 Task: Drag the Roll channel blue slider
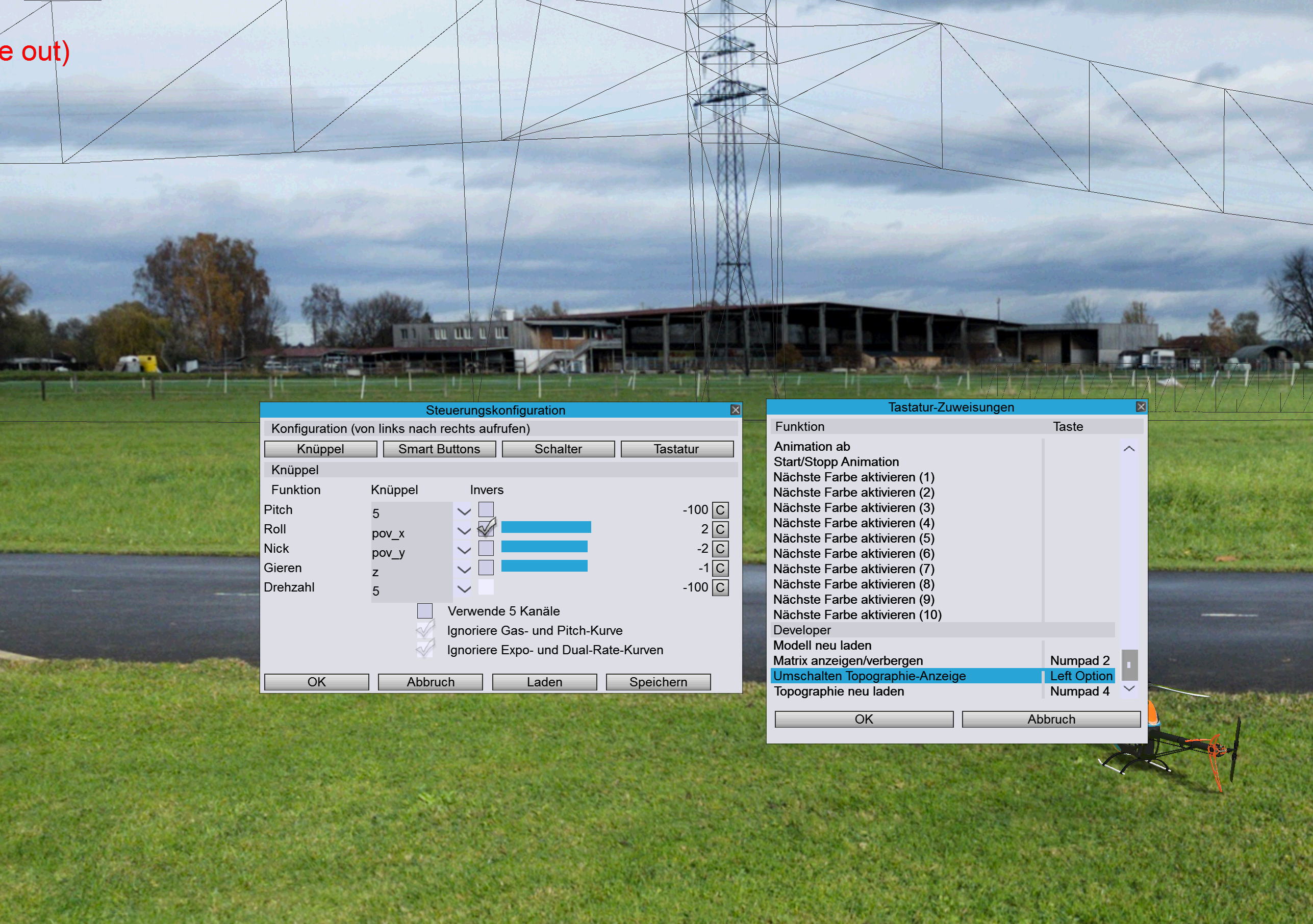pos(553,528)
